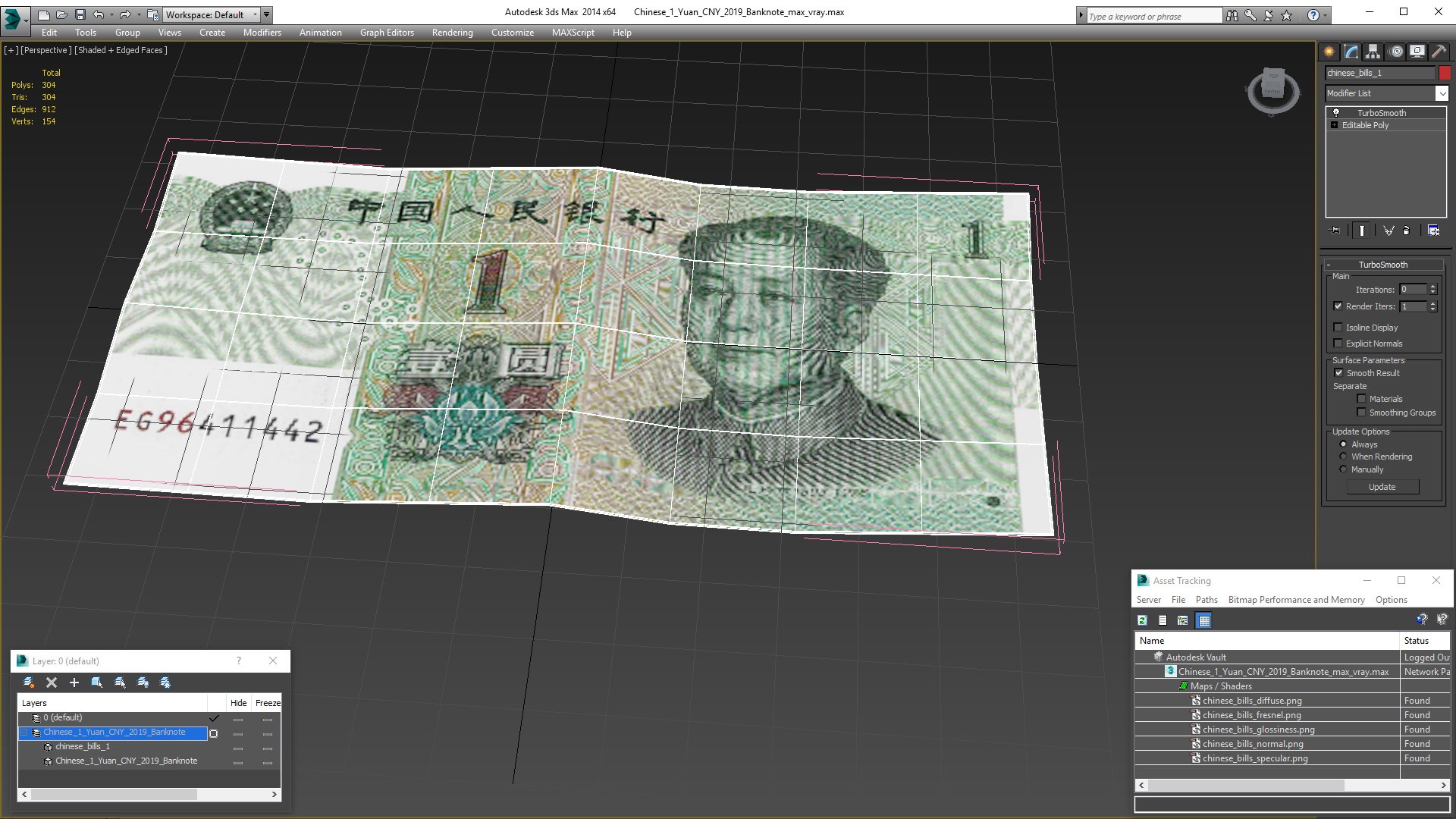
Task: Click the Open File folder icon
Action: pyautogui.click(x=61, y=14)
